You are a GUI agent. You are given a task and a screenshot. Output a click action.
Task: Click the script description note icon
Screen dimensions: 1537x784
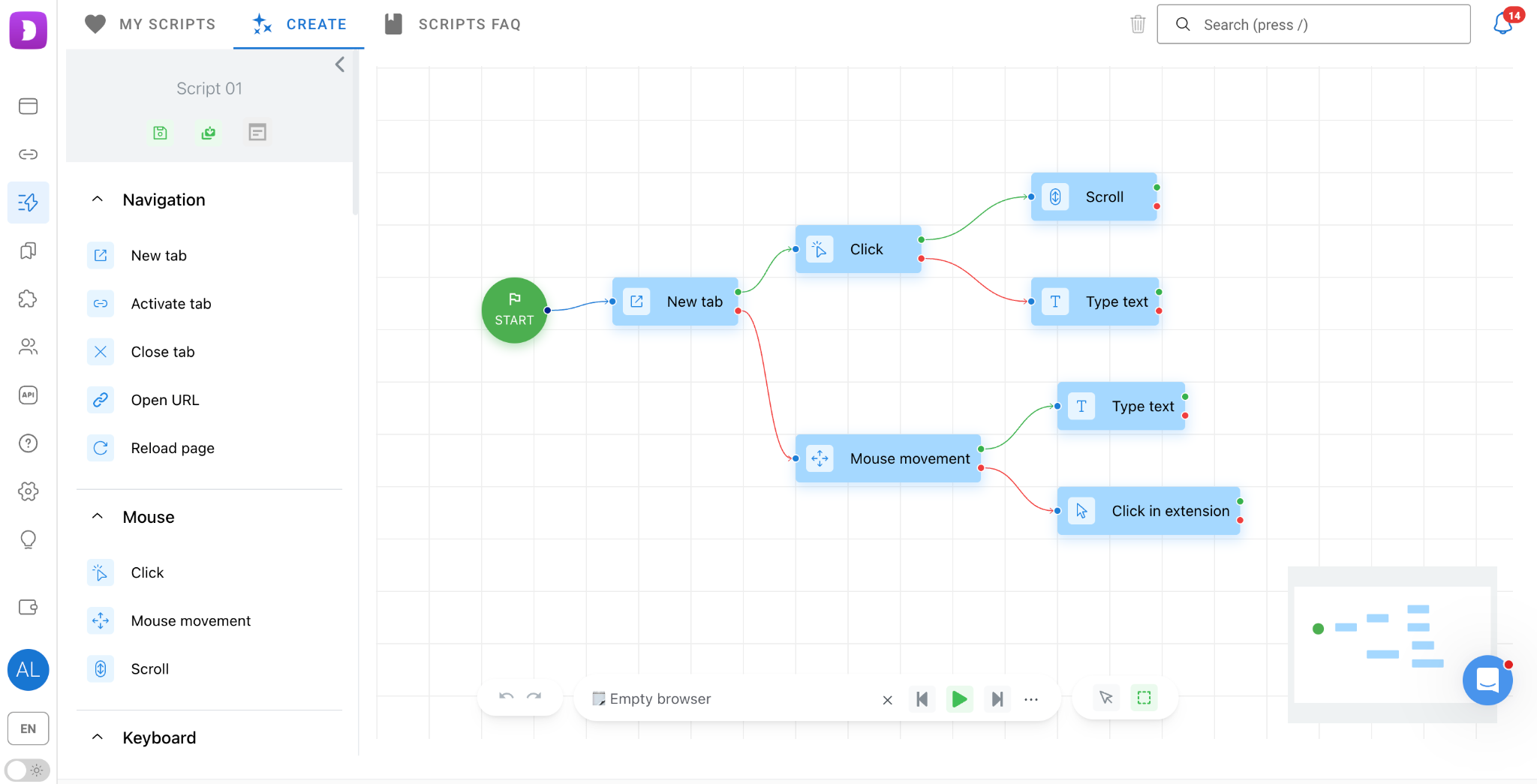point(257,133)
